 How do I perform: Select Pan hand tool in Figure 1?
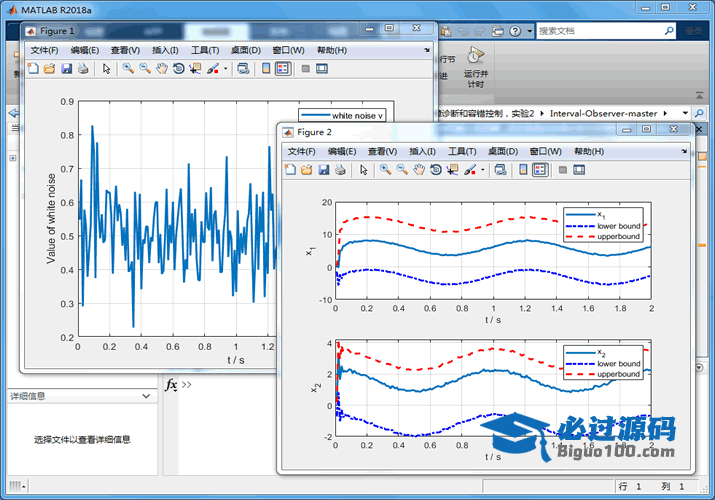(x=162, y=69)
